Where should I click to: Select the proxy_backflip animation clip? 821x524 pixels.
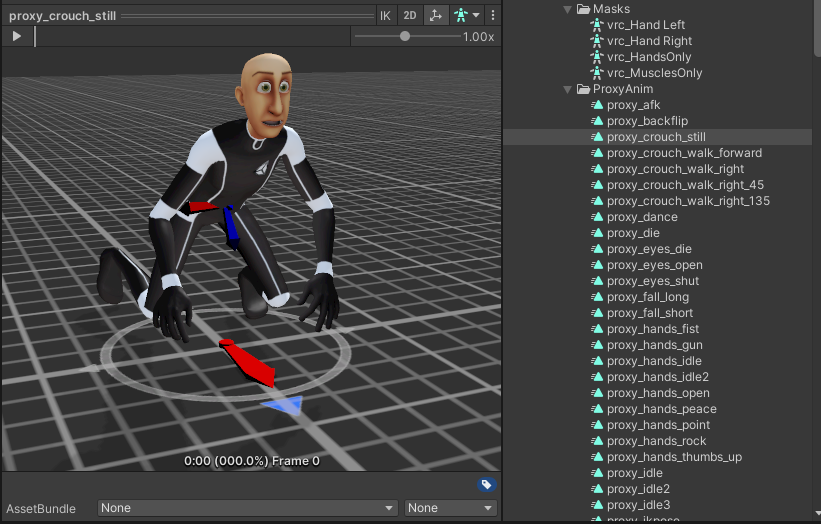tap(647, 121)
